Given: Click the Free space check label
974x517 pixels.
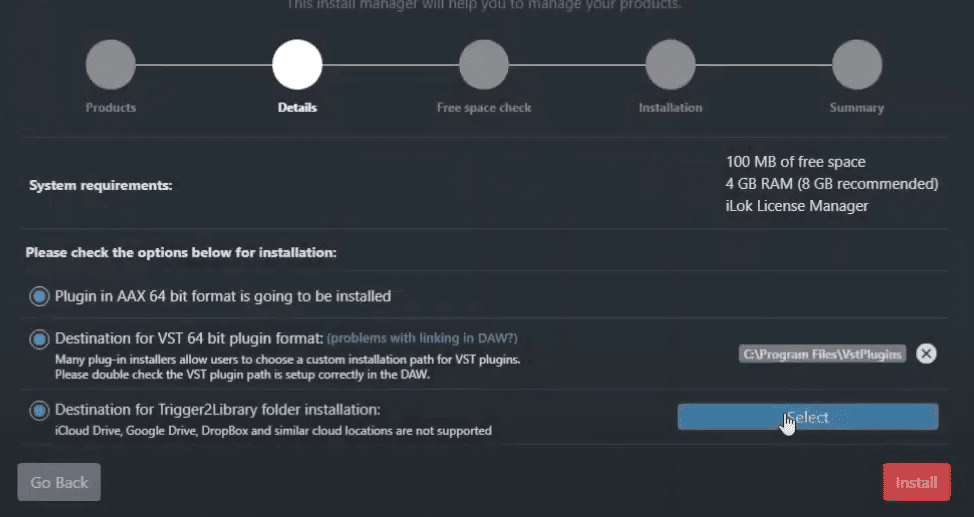Looking at the screenshot, I should [x=484, y=108].
